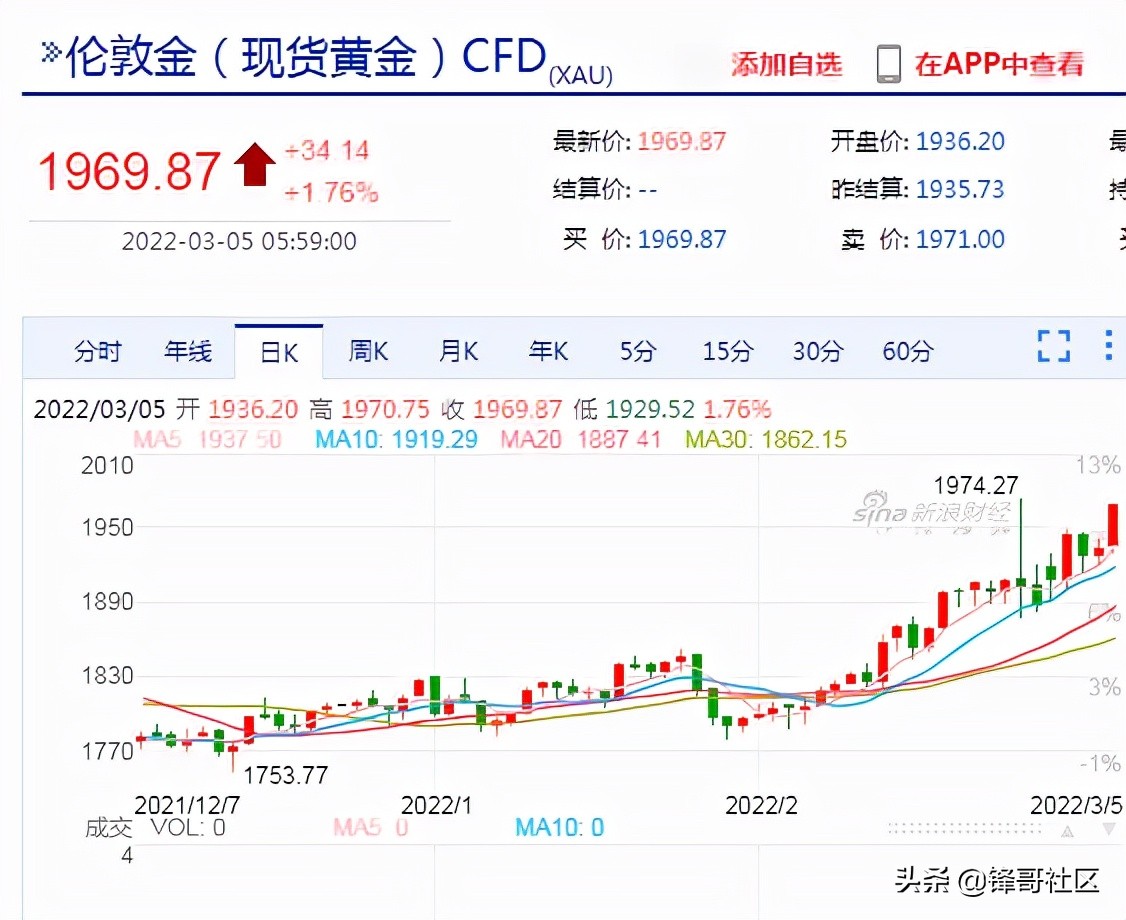Screen dimensions: 1126x920
Task: Switch to the 周K weekly chart tab
Action: coord(367,351)
